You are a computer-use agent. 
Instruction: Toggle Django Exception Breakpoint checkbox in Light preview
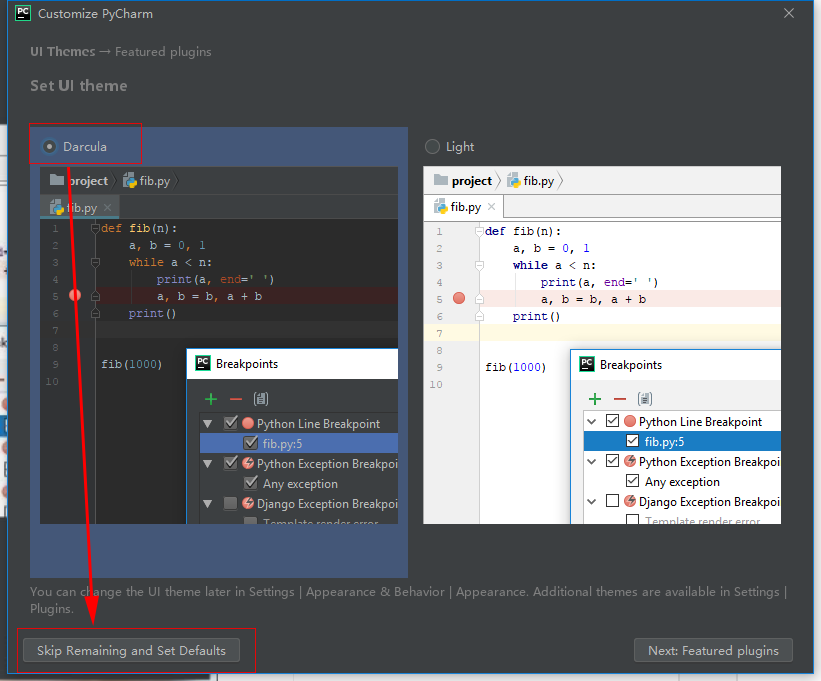coord(613,500)
